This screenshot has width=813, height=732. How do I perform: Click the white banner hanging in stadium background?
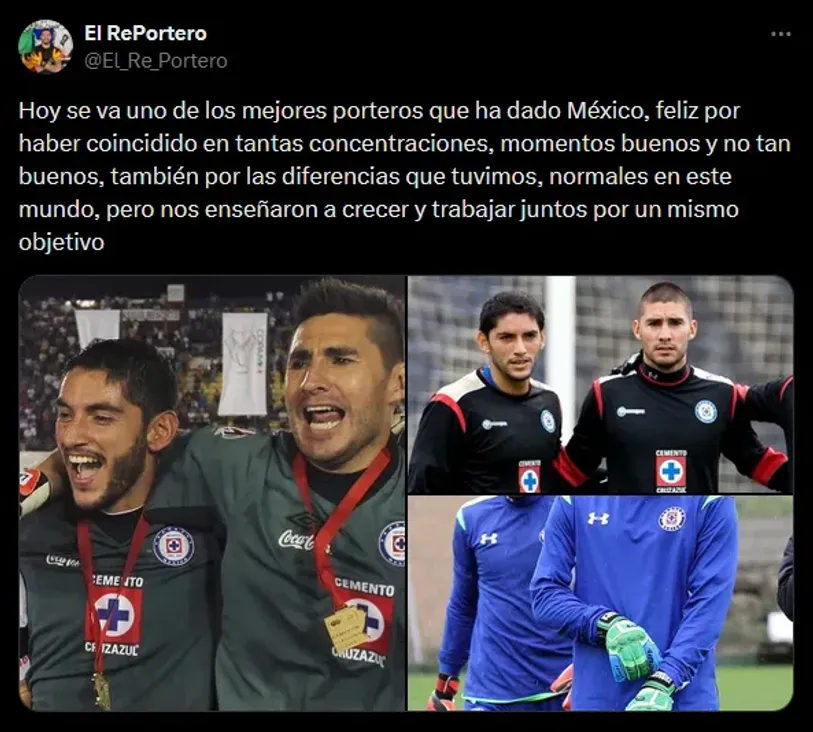click(242, 363)
